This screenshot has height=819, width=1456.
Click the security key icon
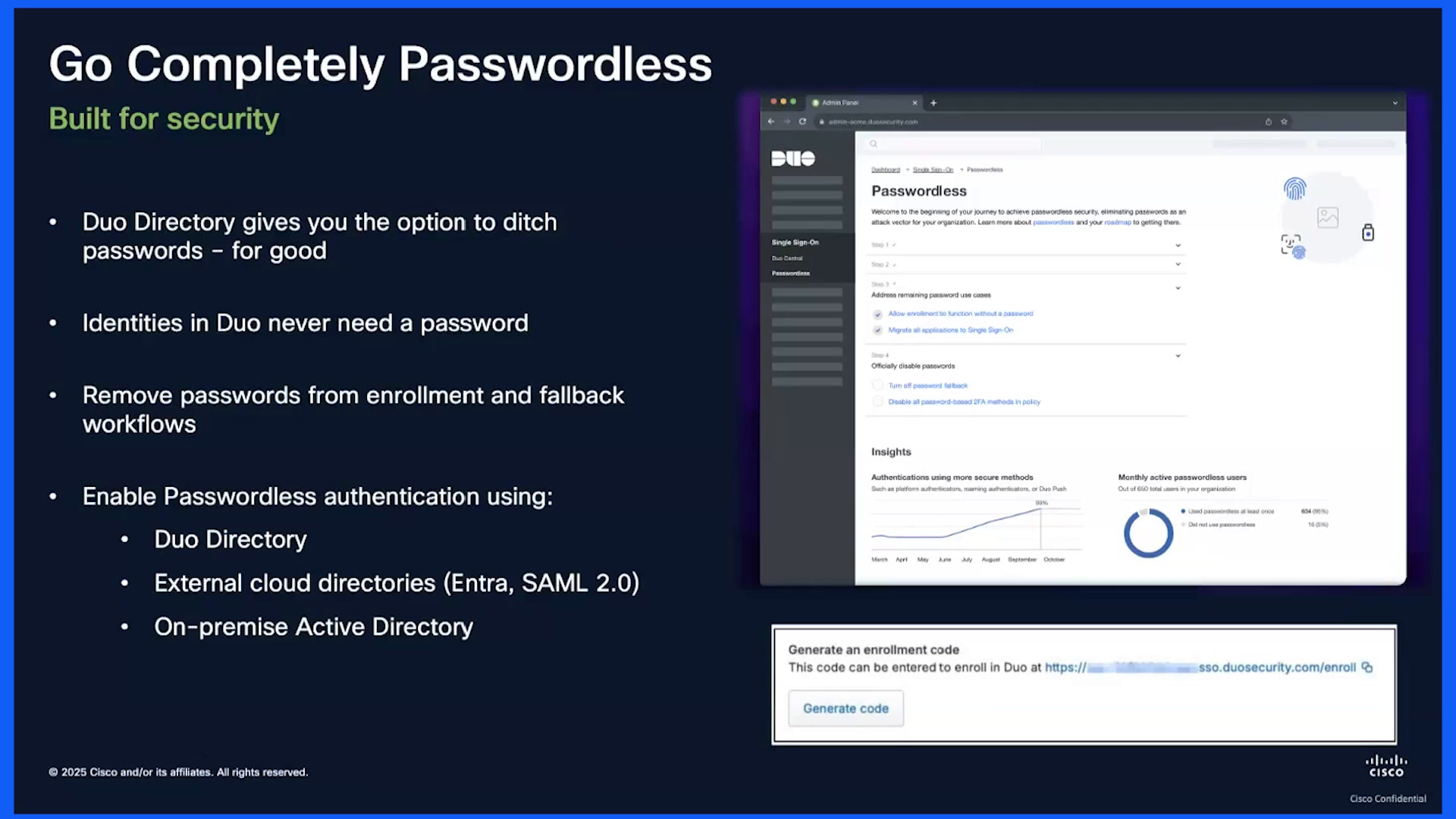[1368, 232]
